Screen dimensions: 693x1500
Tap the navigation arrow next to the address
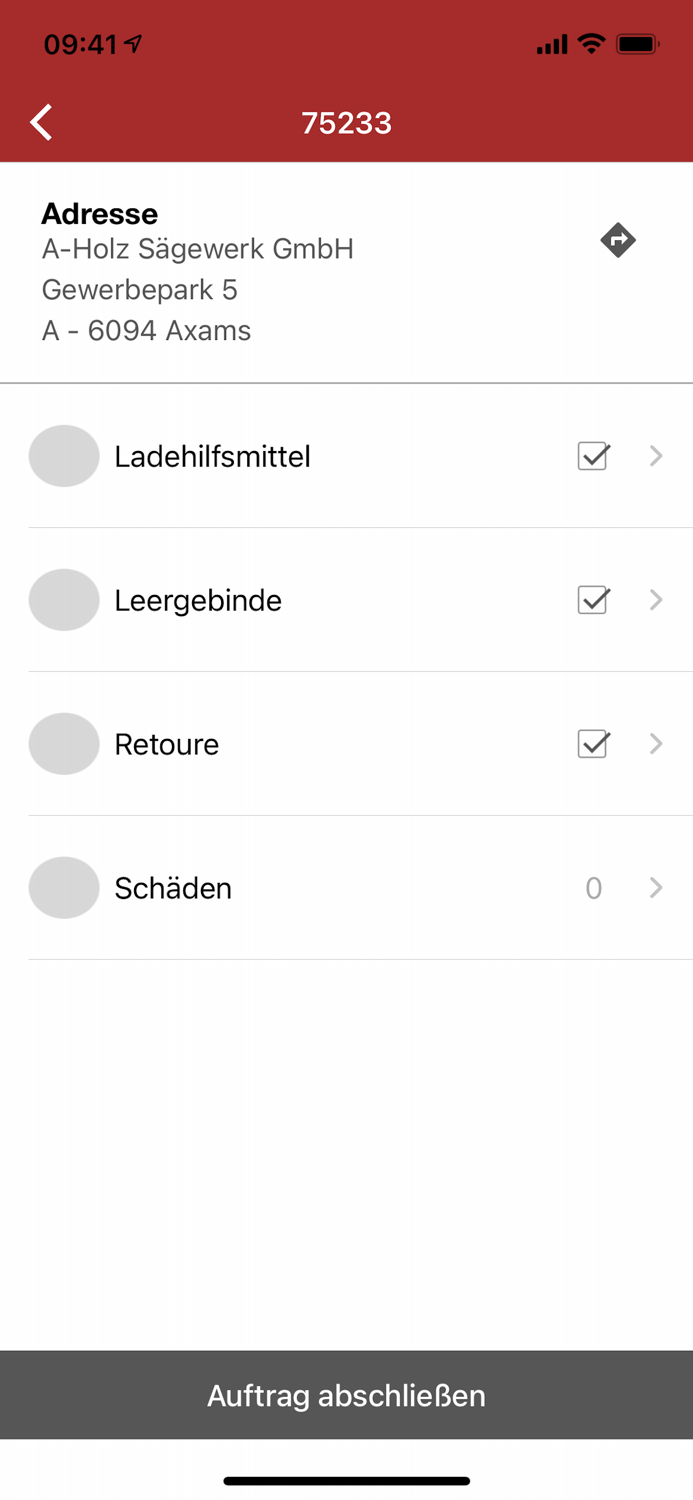click(619, 240)
